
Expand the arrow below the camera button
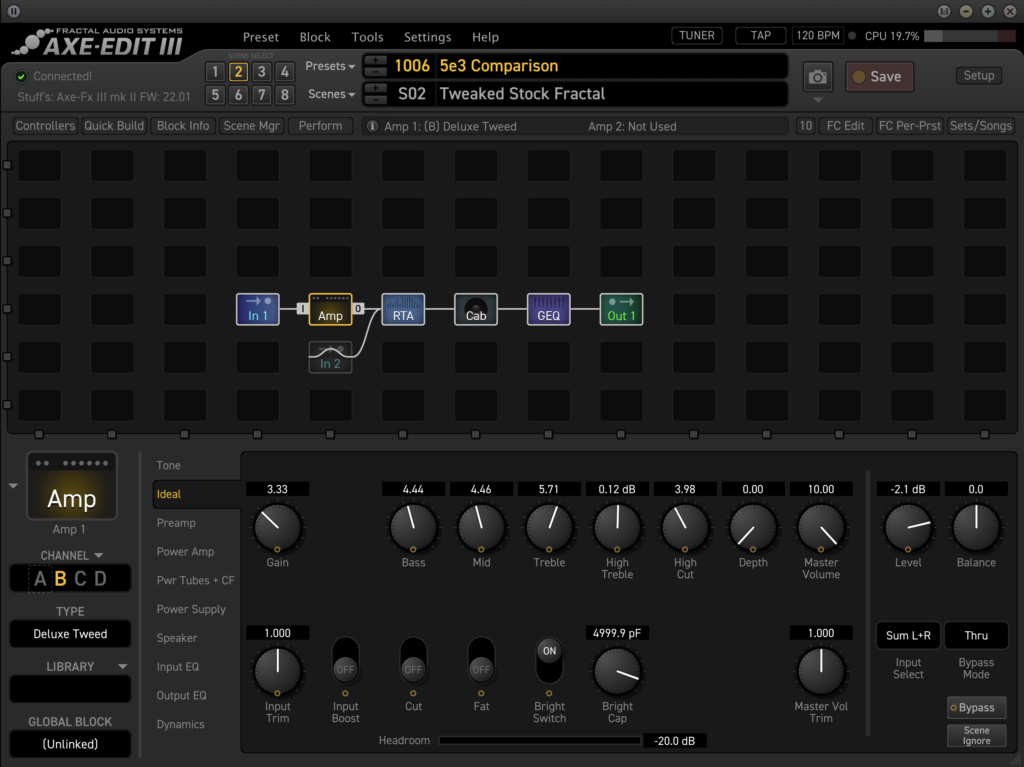click(x=818, y=100)
